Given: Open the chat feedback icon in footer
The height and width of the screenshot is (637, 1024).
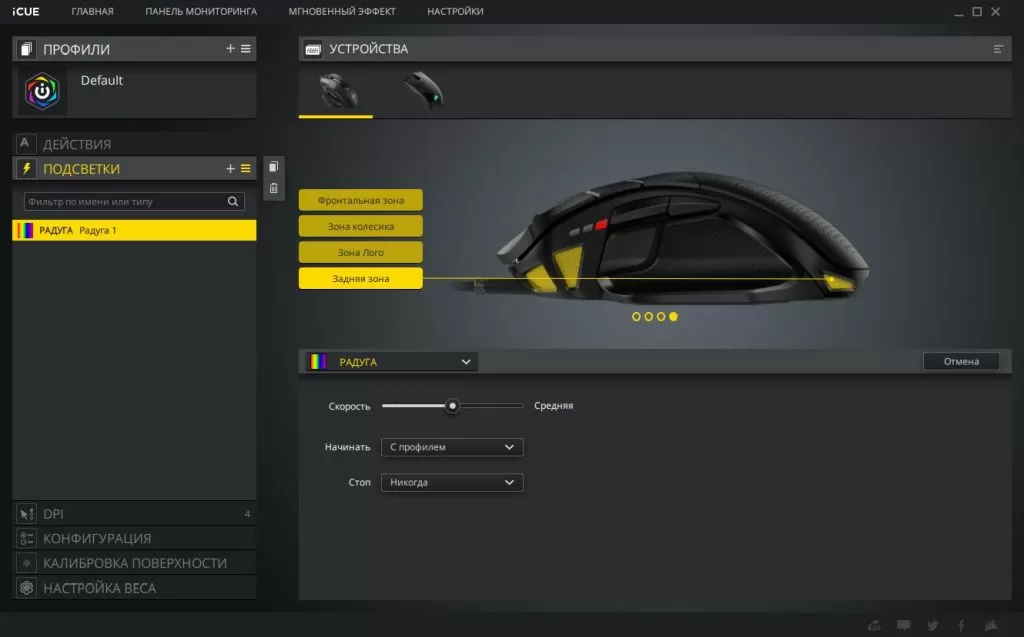Looking at the screenshot, I should 904,625.
